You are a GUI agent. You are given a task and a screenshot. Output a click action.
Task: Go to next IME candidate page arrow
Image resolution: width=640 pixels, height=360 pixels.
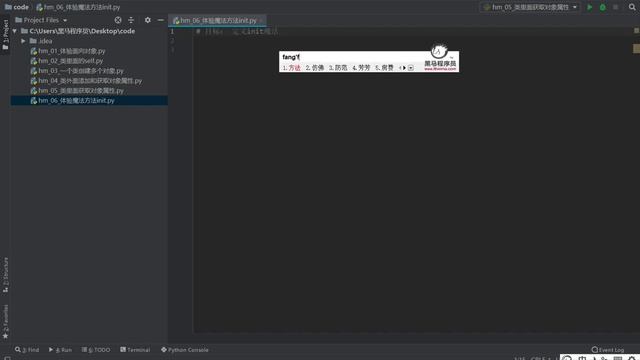click(404, 68)
